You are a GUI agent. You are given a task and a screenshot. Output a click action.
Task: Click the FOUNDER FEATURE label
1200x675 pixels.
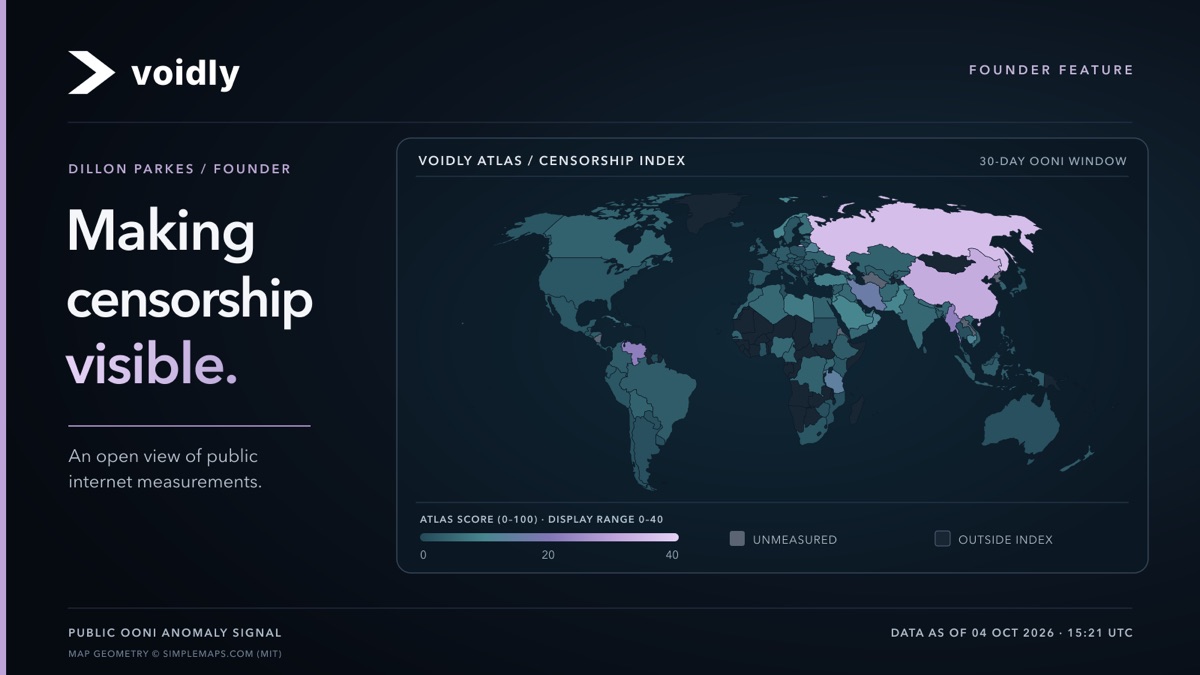[1051, 70]
